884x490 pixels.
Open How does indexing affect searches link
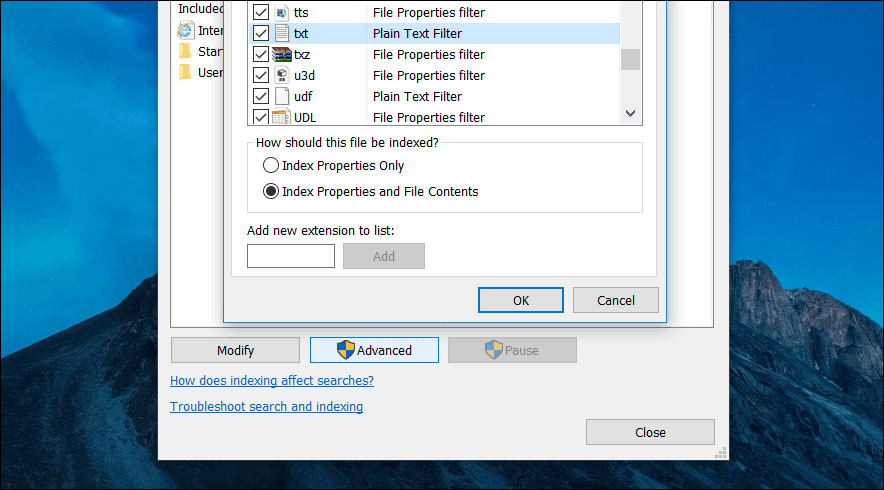(272, 381)
